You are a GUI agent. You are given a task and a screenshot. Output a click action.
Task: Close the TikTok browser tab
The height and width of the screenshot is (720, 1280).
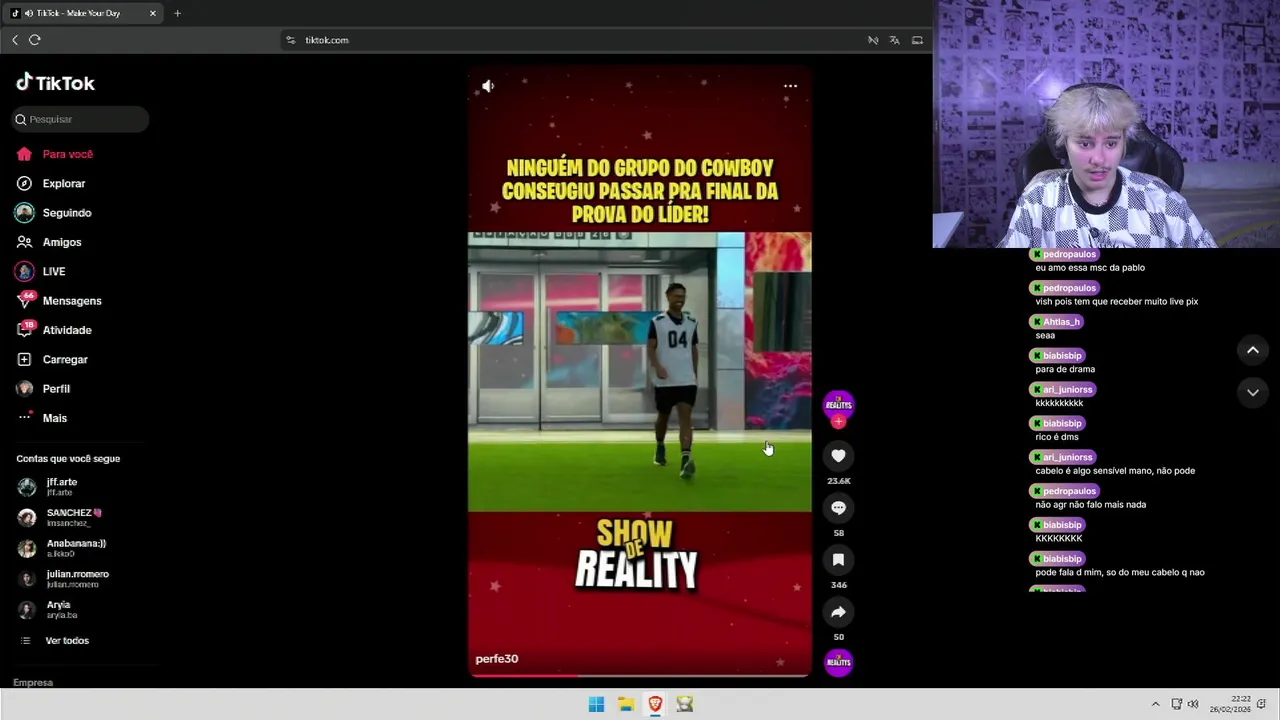(x=152, y=13)
